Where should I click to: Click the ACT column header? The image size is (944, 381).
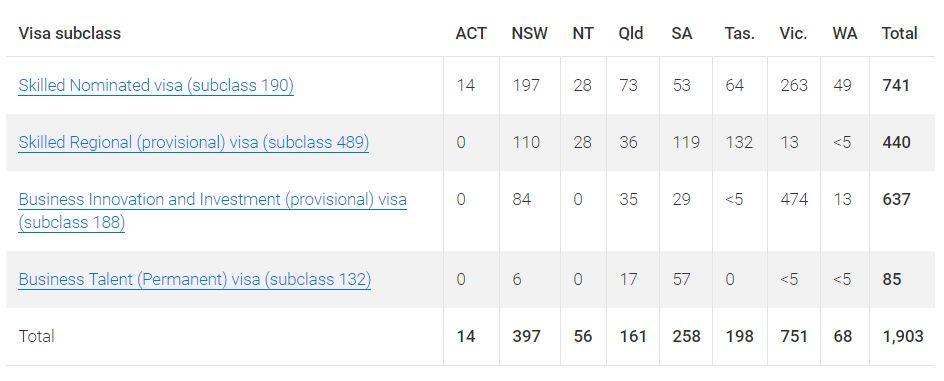pyautogui.click(x=471, y=33)
